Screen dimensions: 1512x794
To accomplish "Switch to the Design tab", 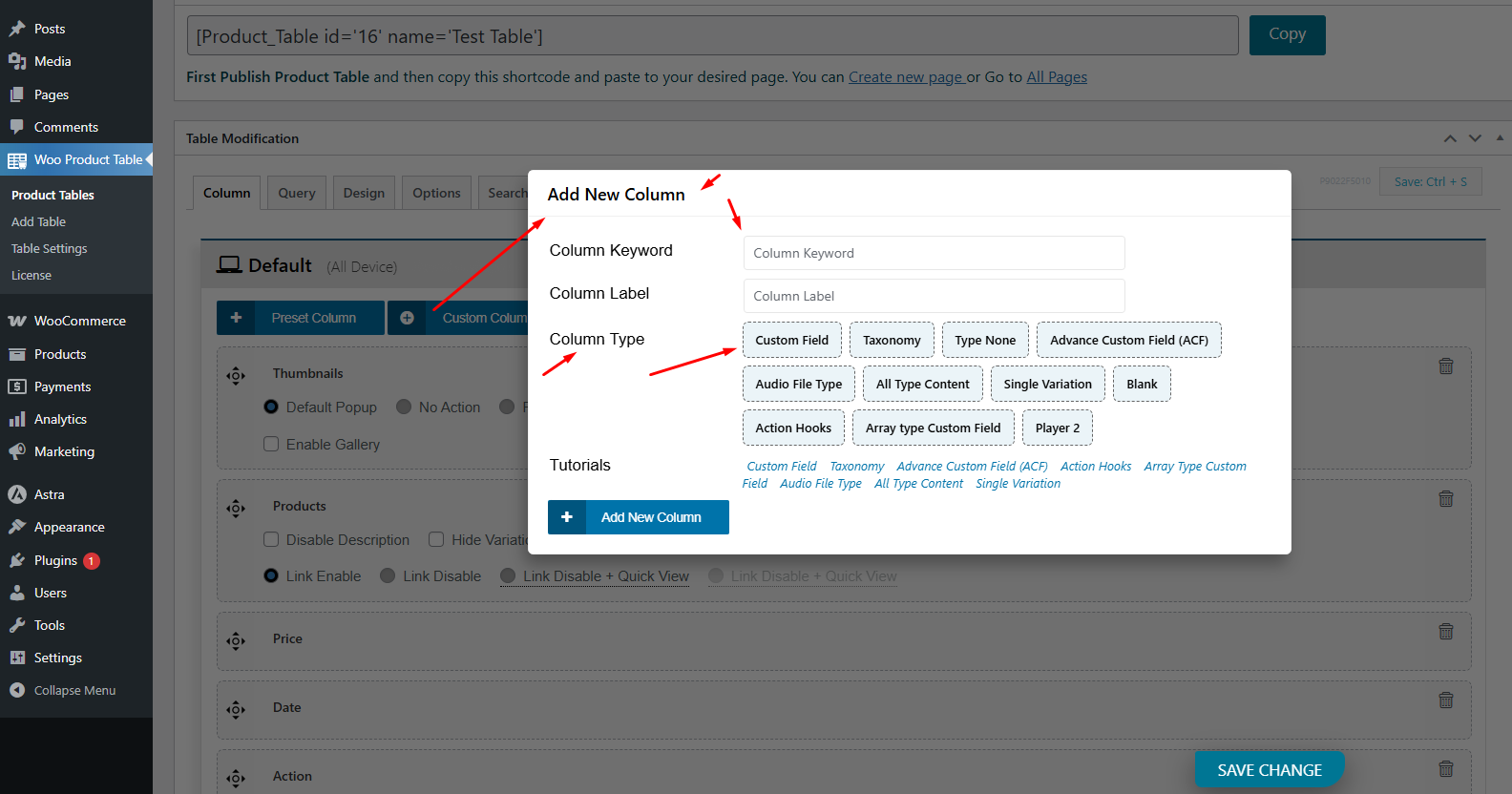I will pos(364,193).
